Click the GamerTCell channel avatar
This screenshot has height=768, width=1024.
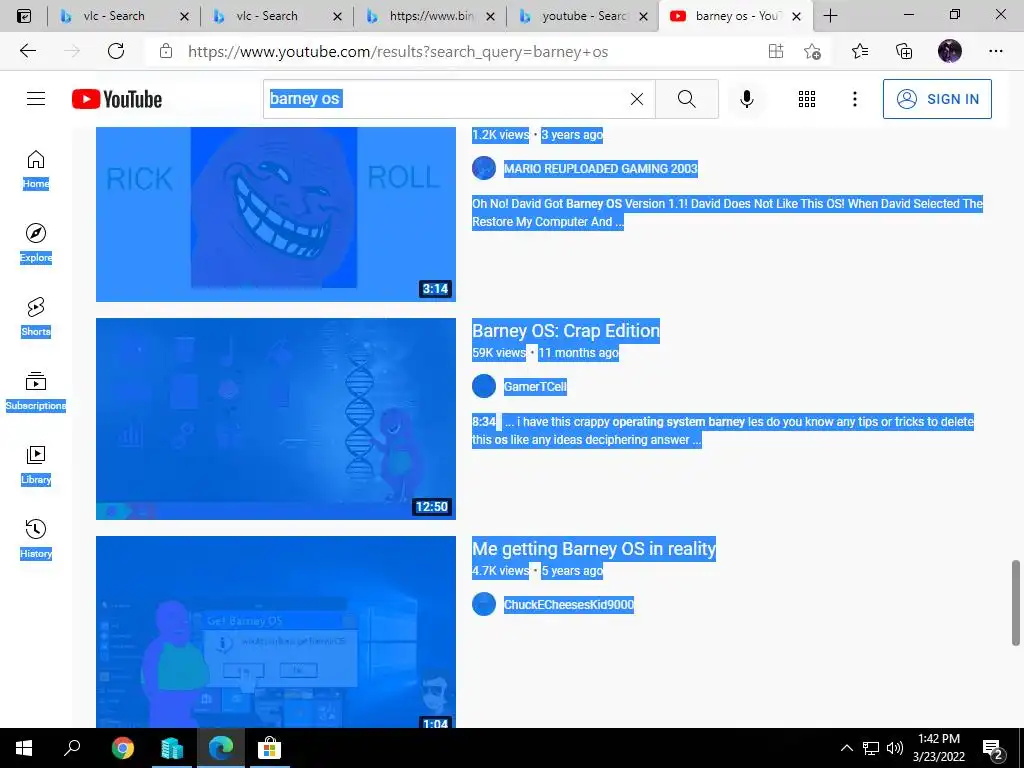tap(484, 386)
